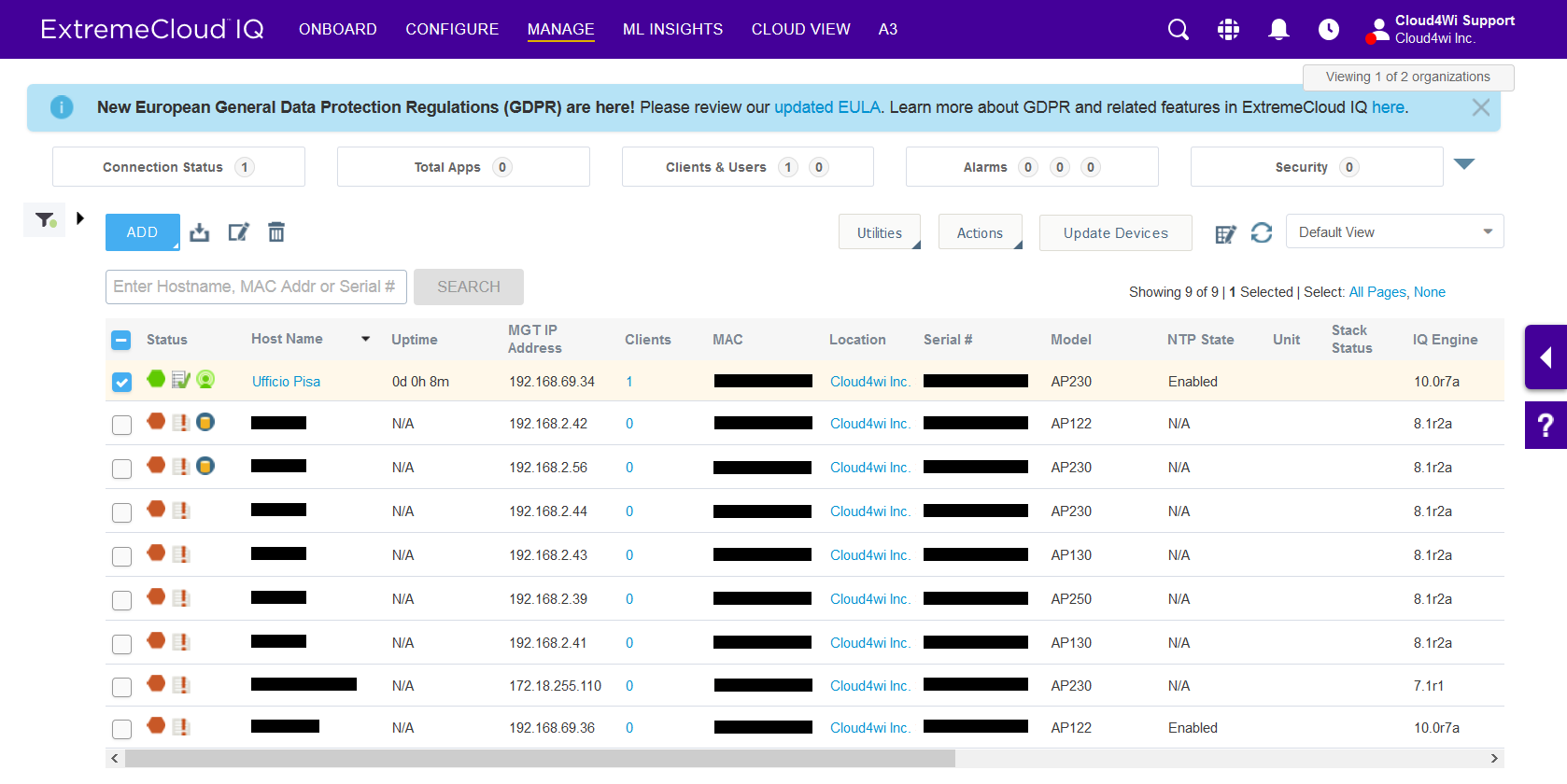Viewport: 1567px width, 784px height.
Task: Open the Cloud4Wi Support user account menu
Action: click(1441, 30)
